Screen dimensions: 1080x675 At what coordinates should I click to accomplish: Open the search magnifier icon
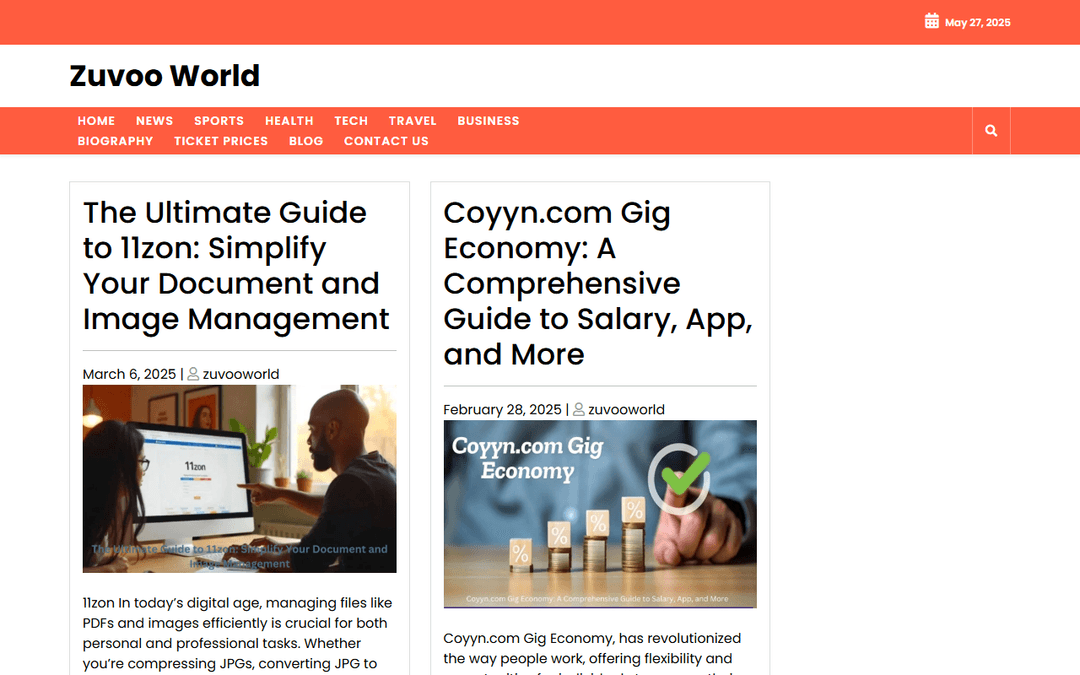[x=990, y=131]
